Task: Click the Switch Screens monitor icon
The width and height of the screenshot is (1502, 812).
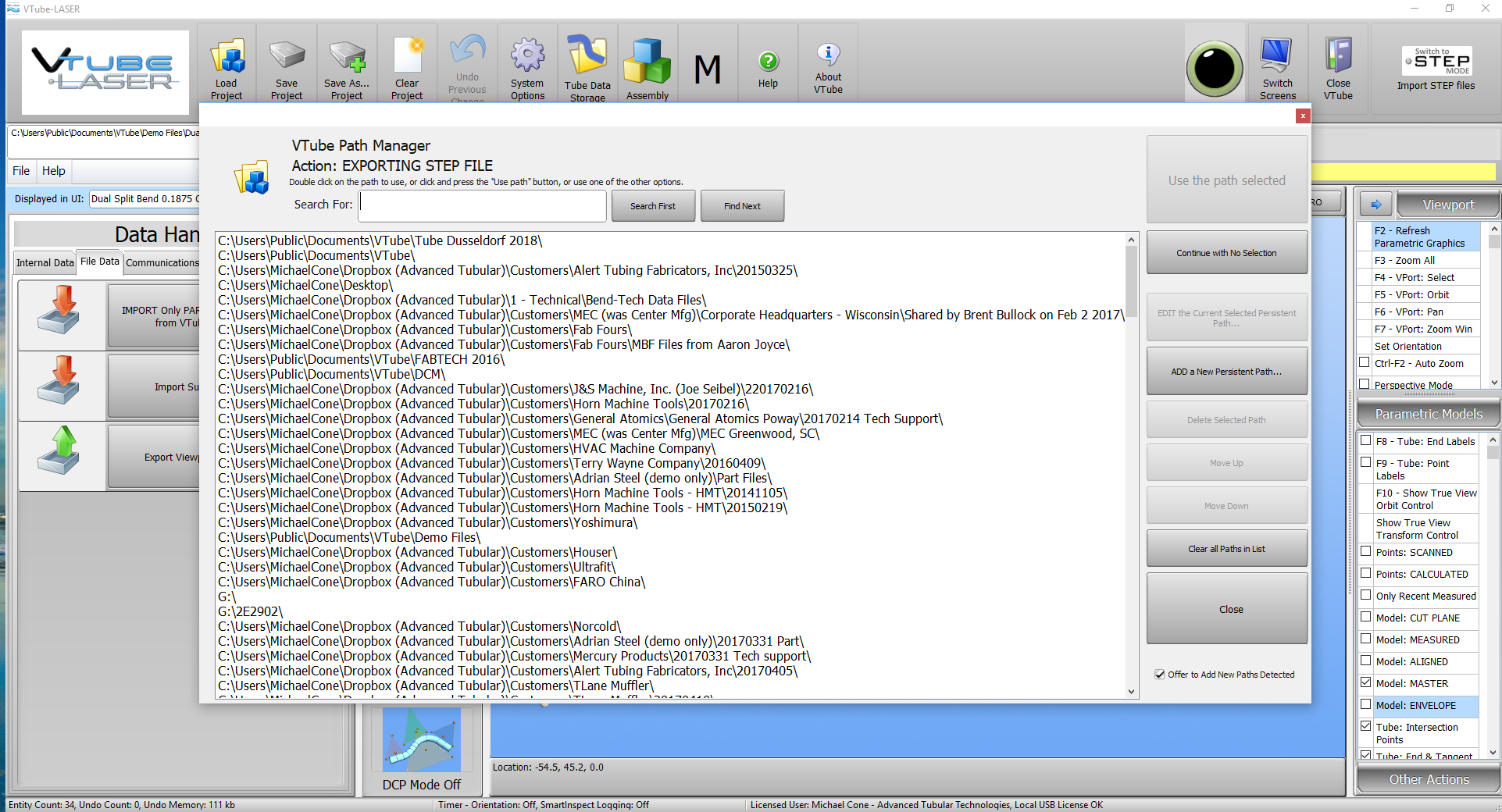Action: point(1277,59)
